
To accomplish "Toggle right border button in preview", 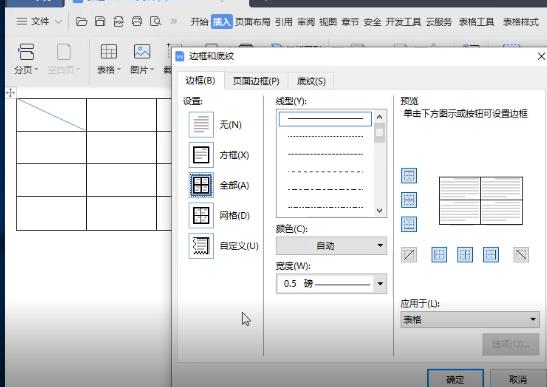I will coord(491,255).
